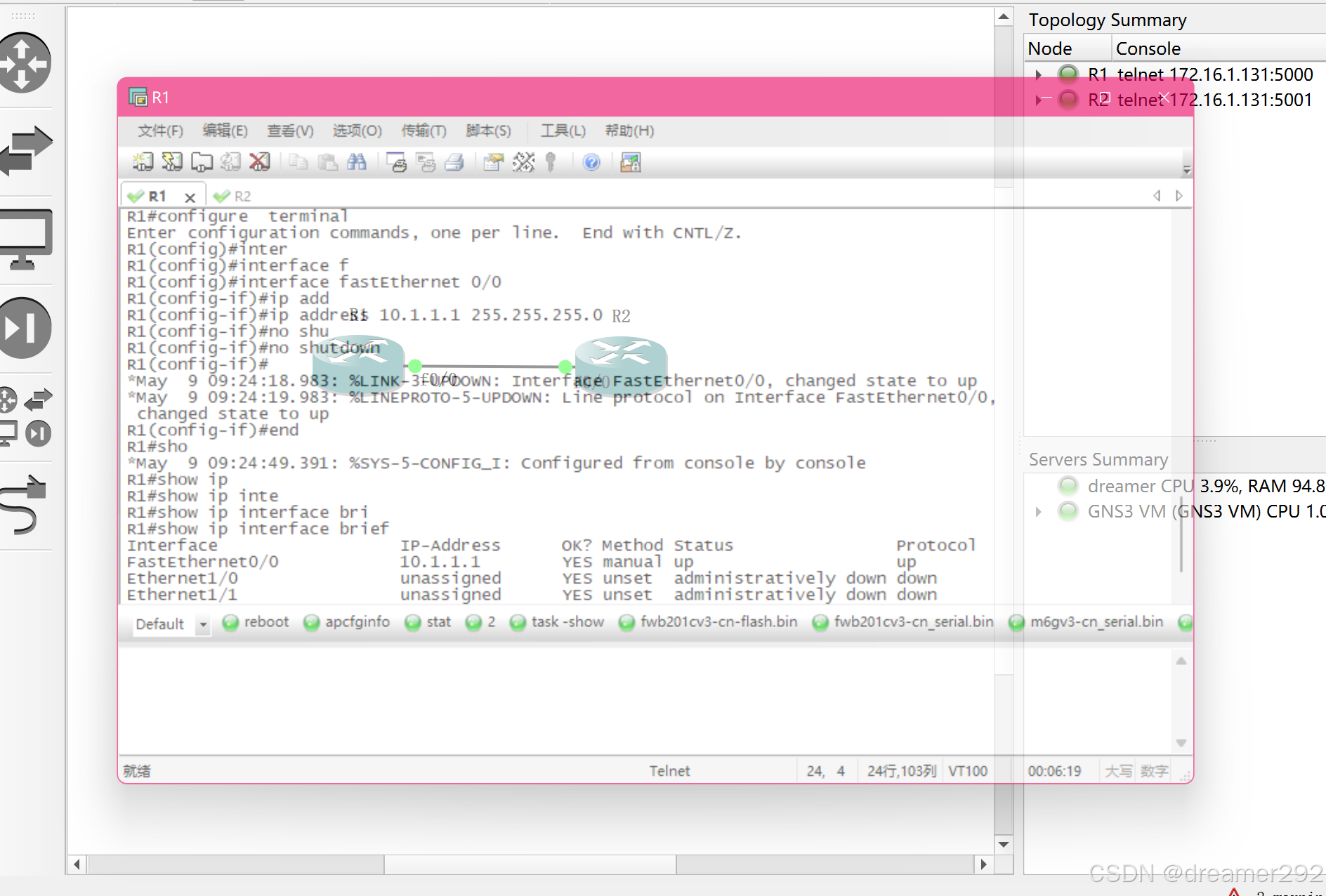Close the R1 session tab

point(190,197)
